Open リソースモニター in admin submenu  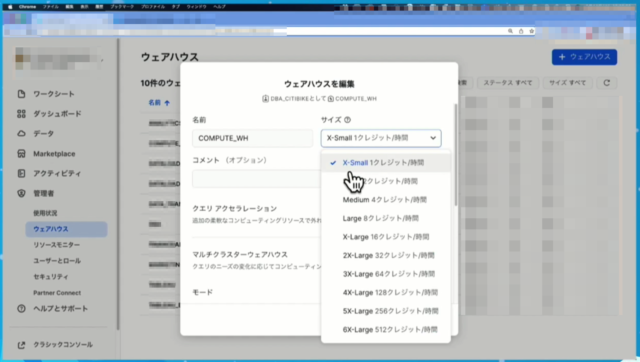coord(56,245)
